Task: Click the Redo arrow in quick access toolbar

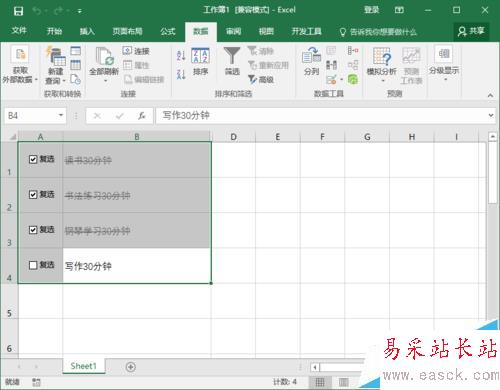Action: click(x=58, y=11)
